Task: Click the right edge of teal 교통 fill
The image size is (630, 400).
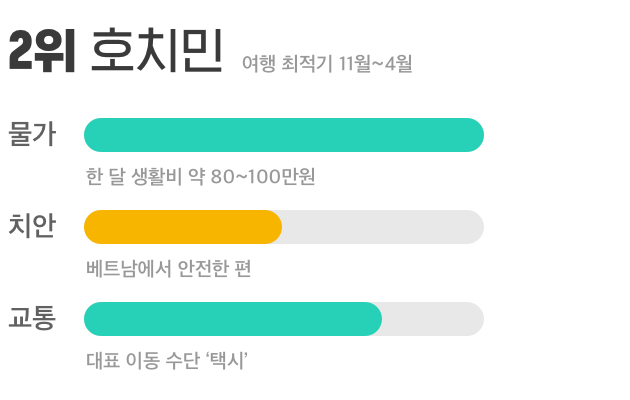Action: 378,319
